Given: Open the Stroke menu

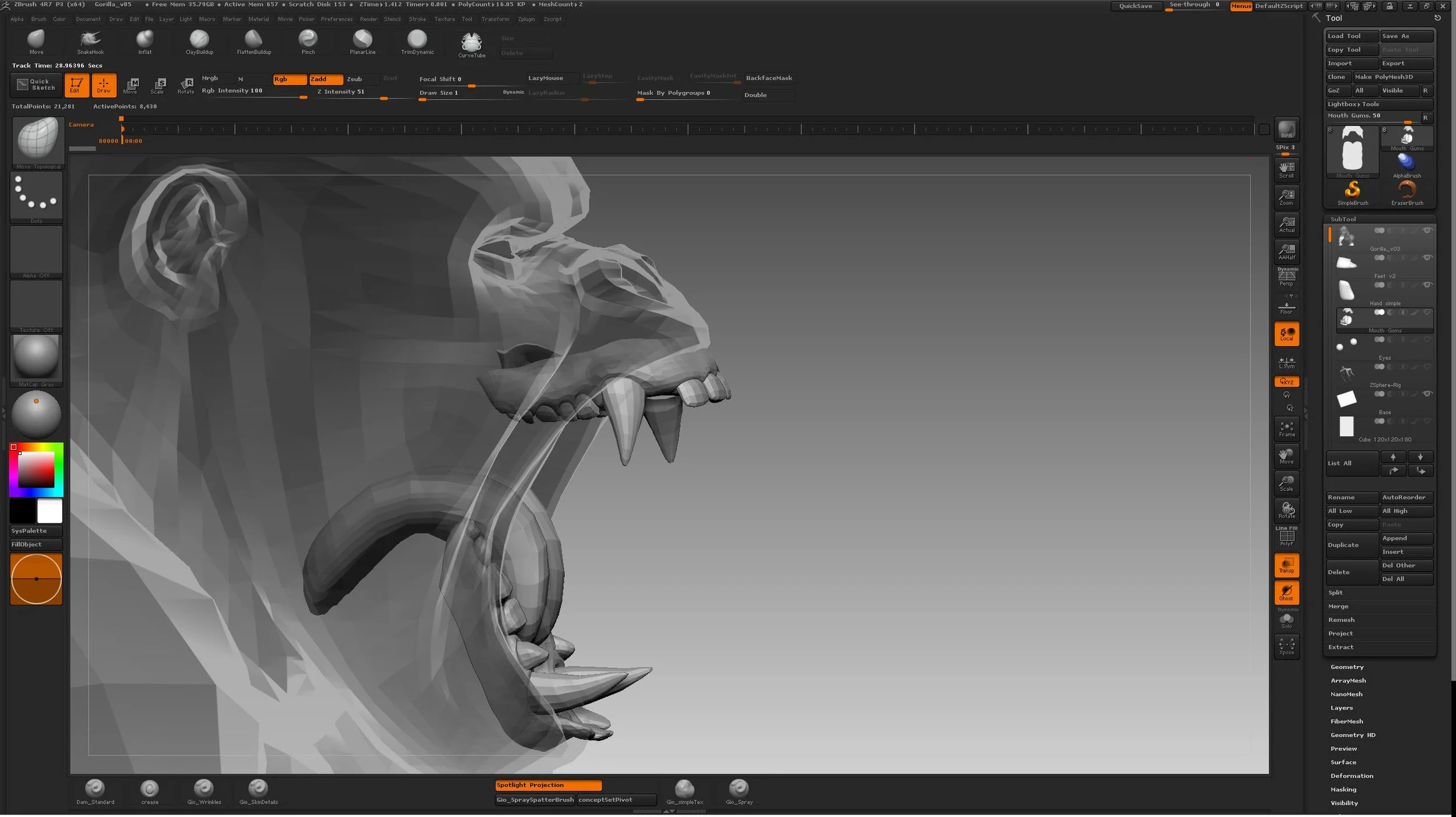Looking at the screenshot, I should [x=417, y=19].
